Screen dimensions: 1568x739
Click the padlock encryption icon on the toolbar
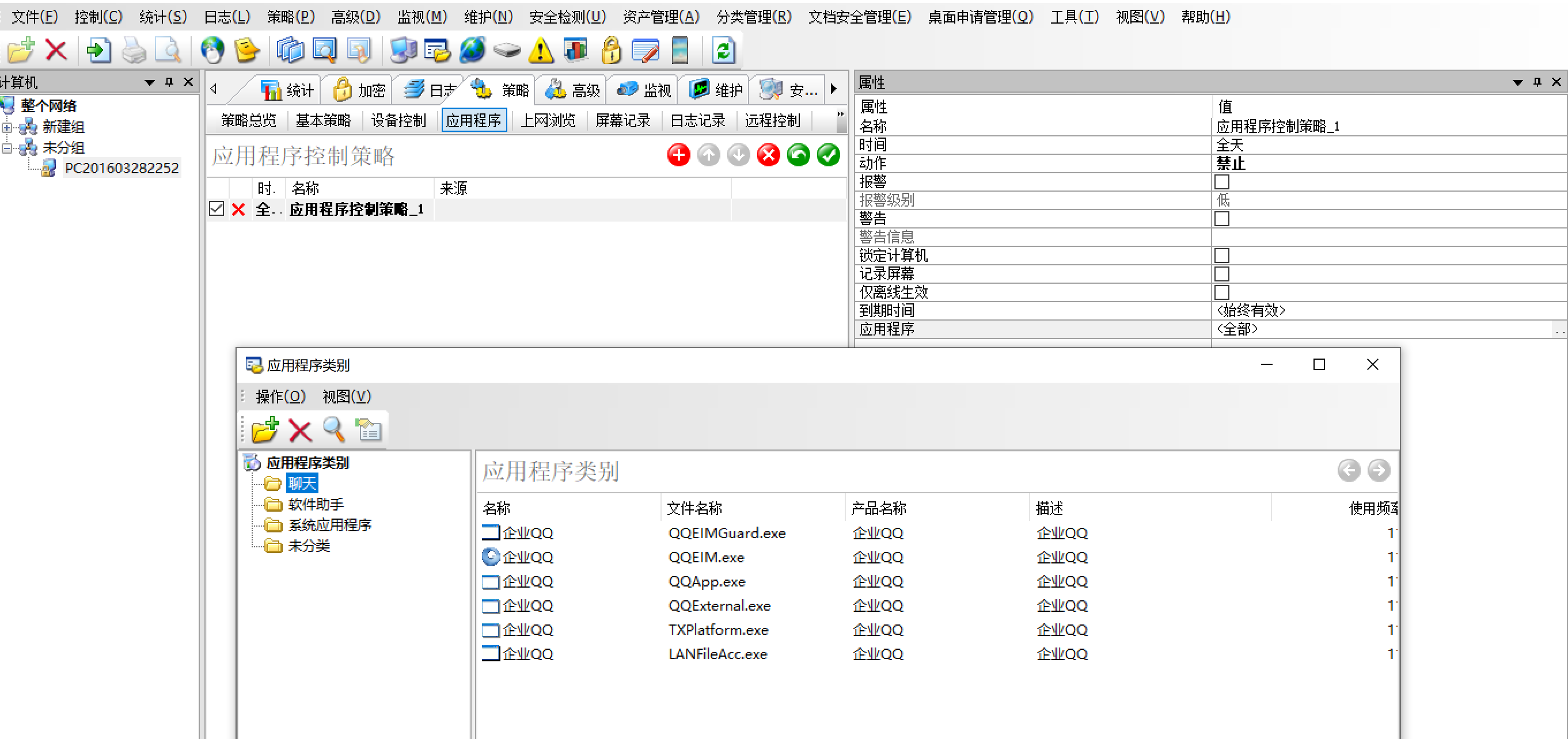tap(612, 51)
